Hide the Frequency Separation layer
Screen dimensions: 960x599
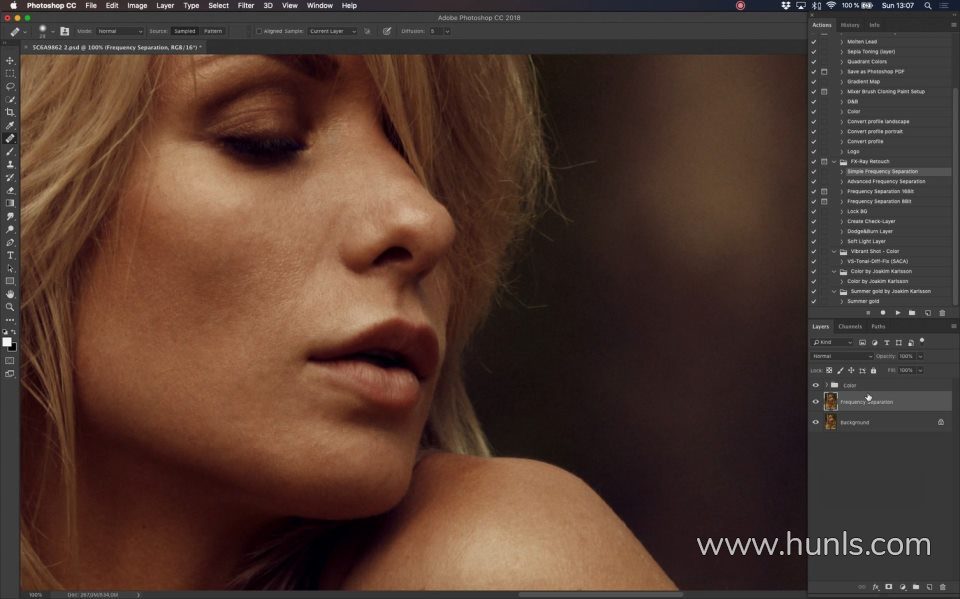[816, 402]
